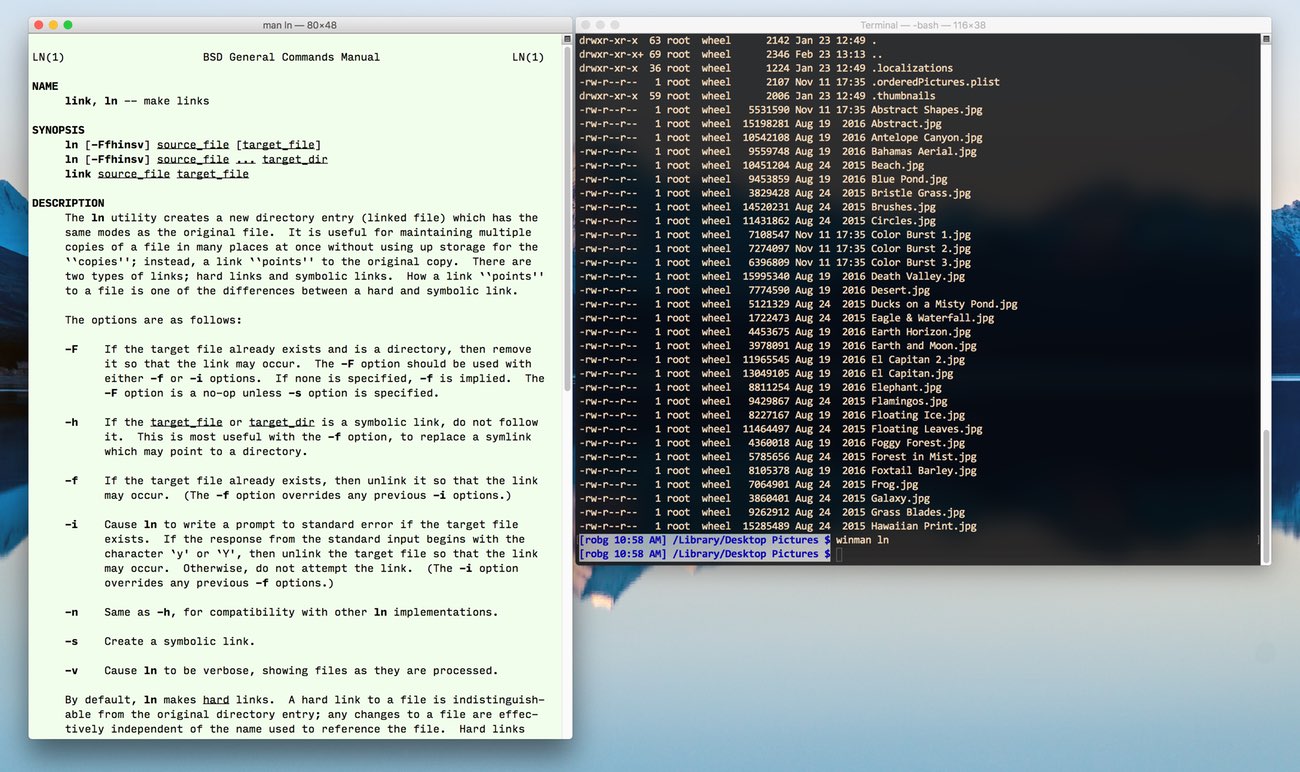Click Circles.jpg in Terminal listing
This screenshot has width=1300, height=772.
(904, 221)
